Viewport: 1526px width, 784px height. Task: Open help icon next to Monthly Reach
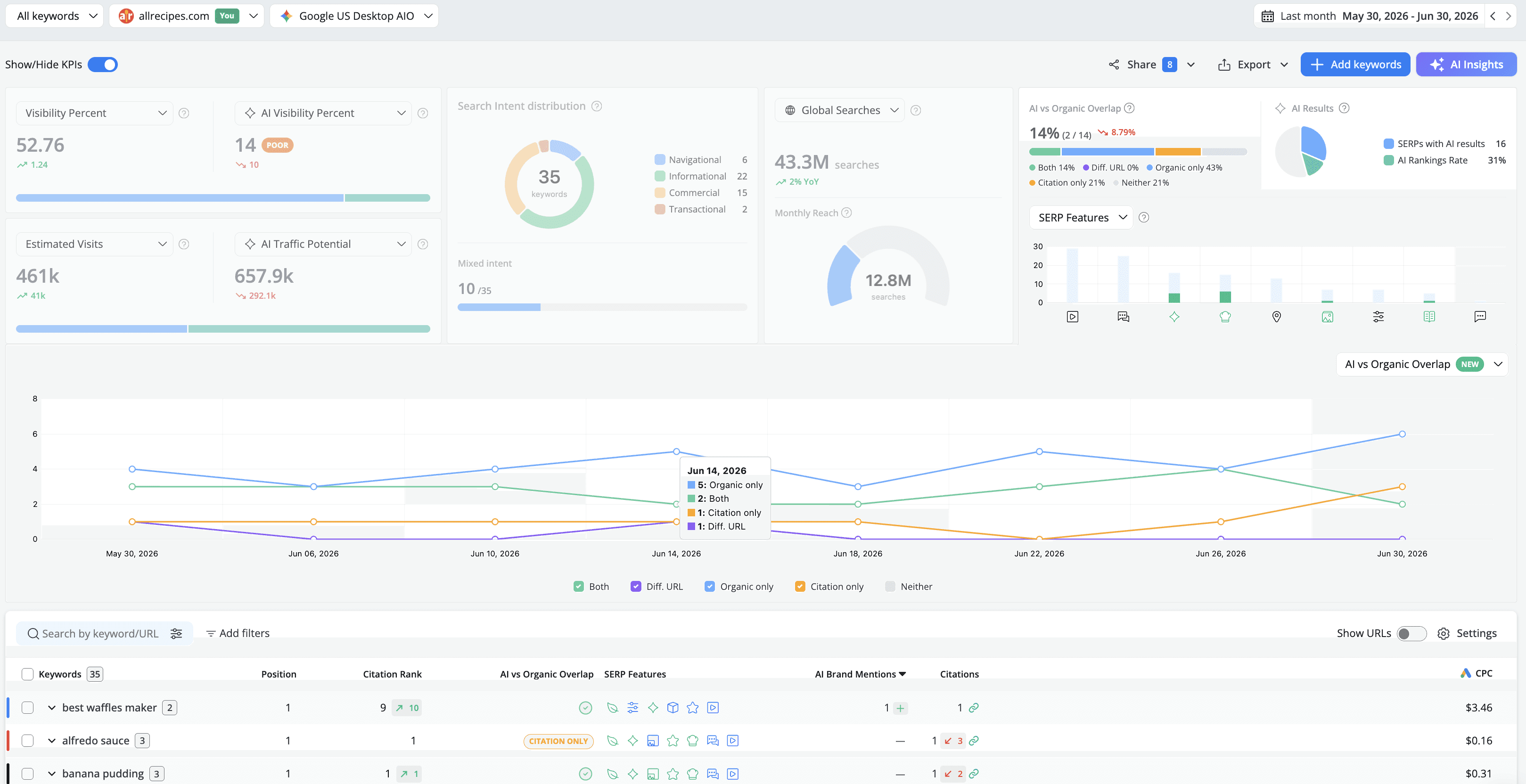click(846, 212)
